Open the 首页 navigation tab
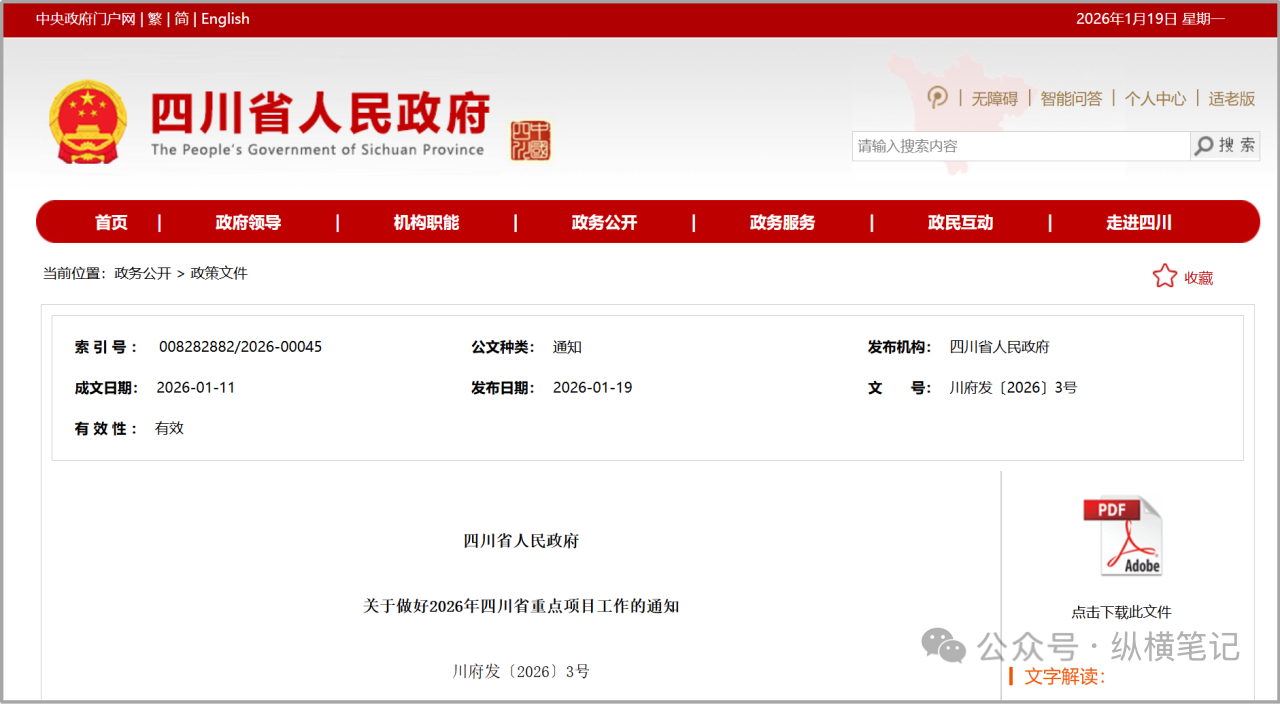The width and height of the screenshot is (1280, 705). coord(111,222)
